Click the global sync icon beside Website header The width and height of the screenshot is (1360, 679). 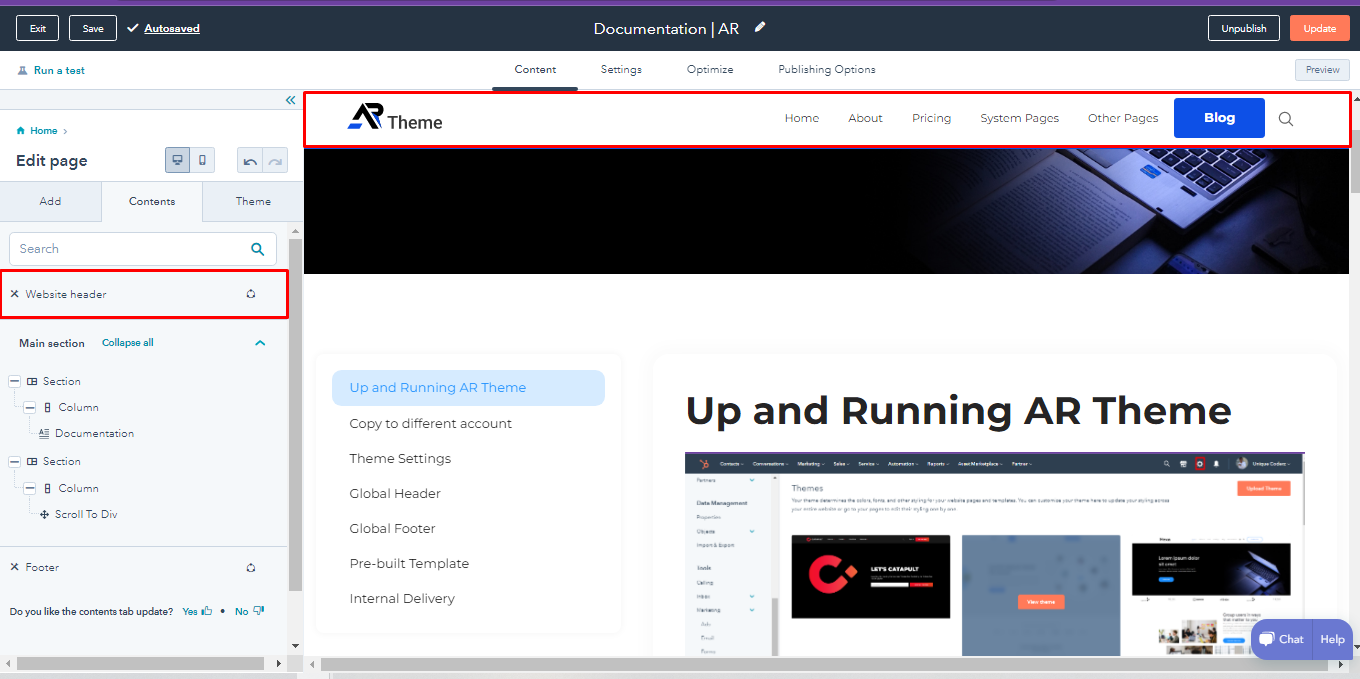(251, 294)
